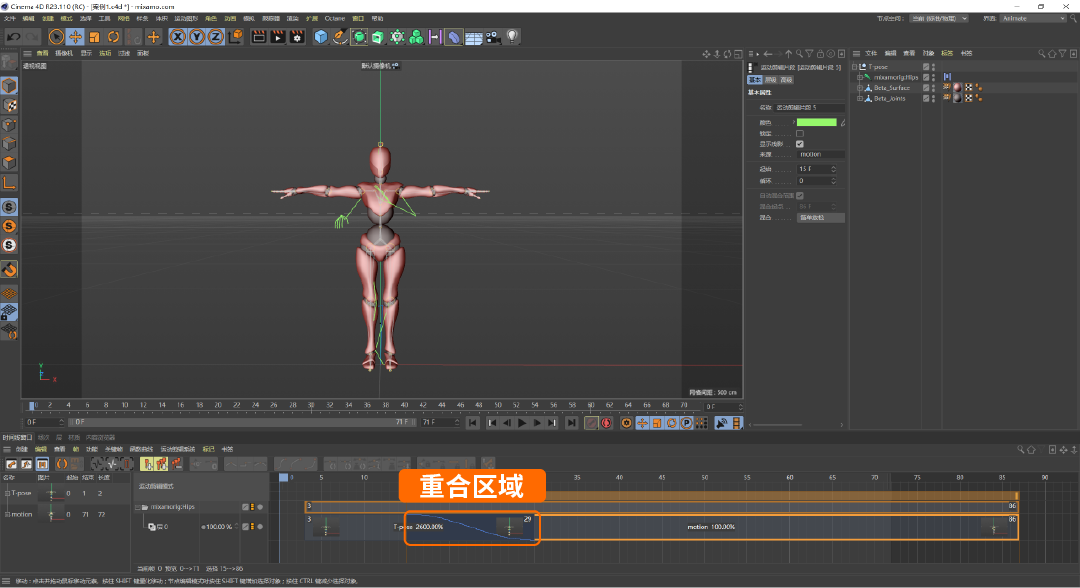
Task: Click the Undo arrow in the top toolbar
Action: tap(14, 36)
